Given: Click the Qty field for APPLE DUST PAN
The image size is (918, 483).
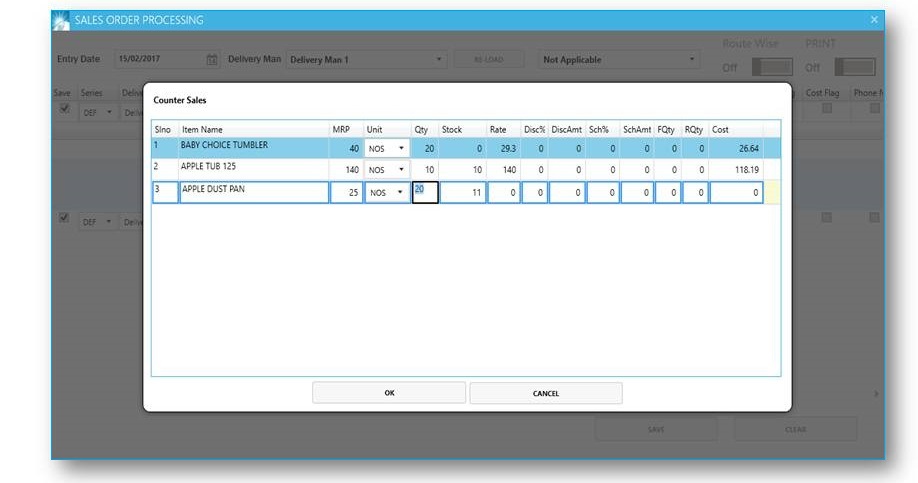Looking at the screenshot, I should click(x=425, y=193).
